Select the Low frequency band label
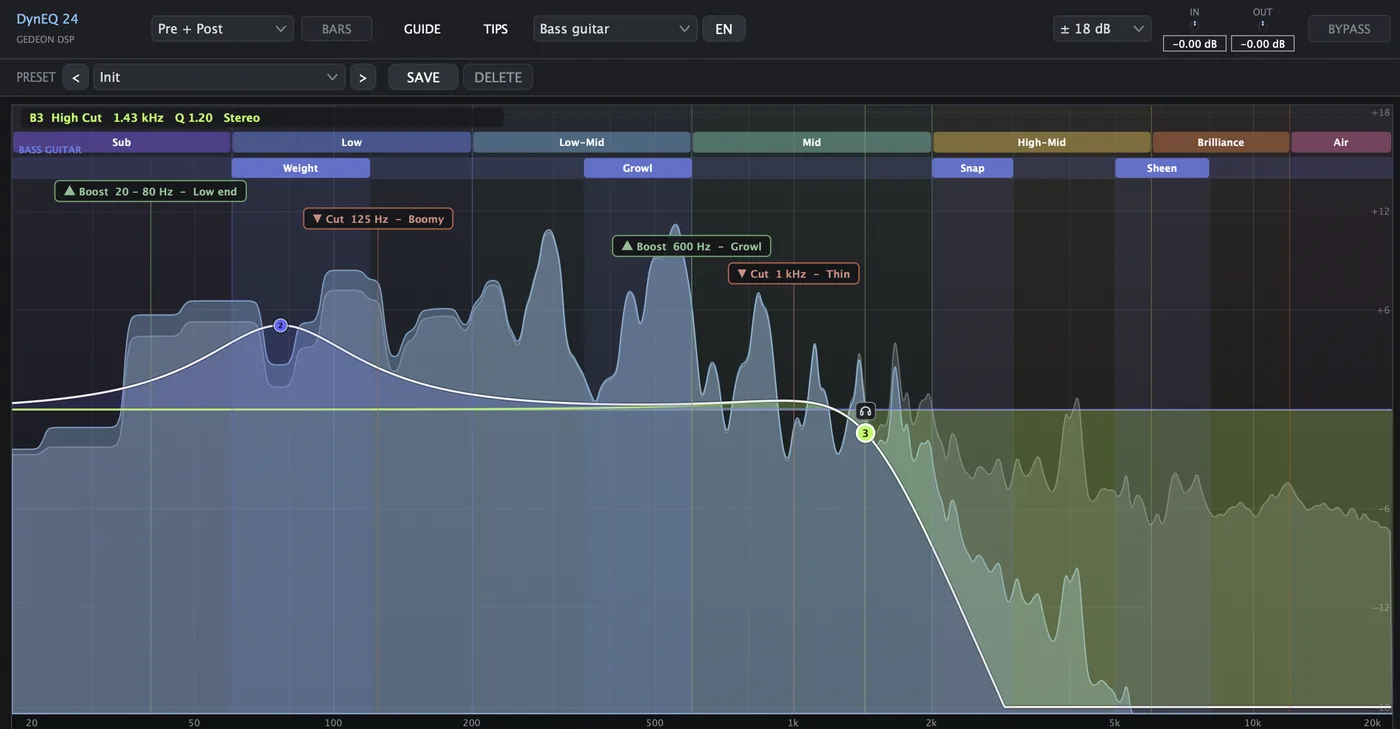The height and width of the screenshot is (729, 1400). tap(352, 142)
